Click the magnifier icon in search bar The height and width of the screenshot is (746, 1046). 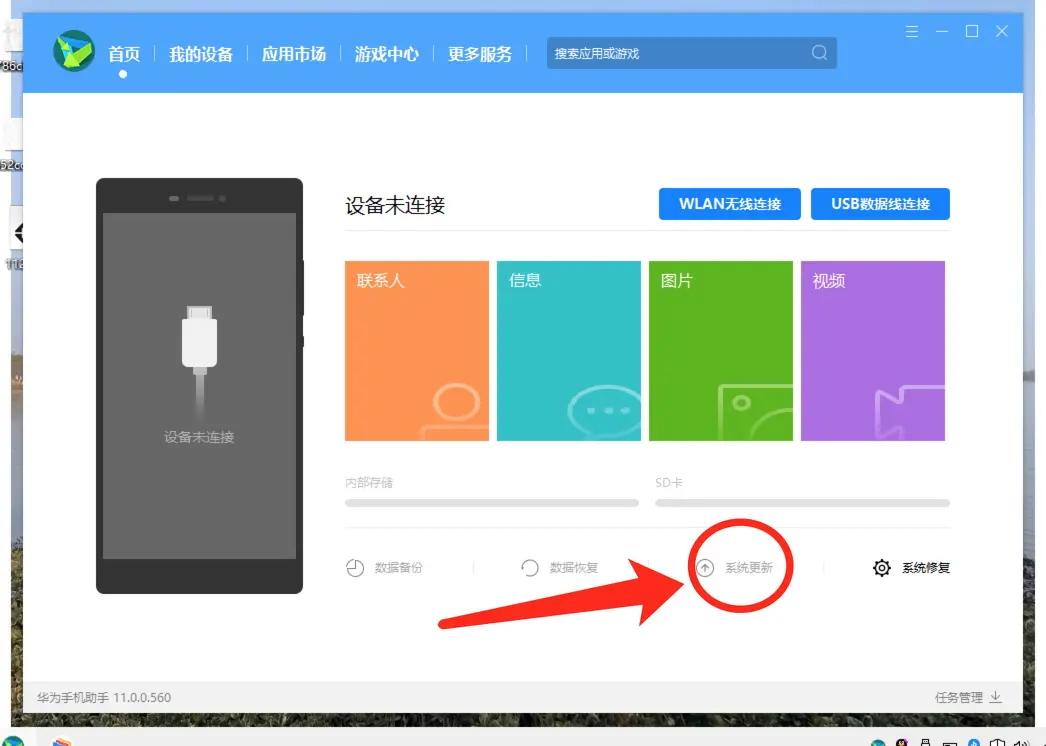(819, 53)
